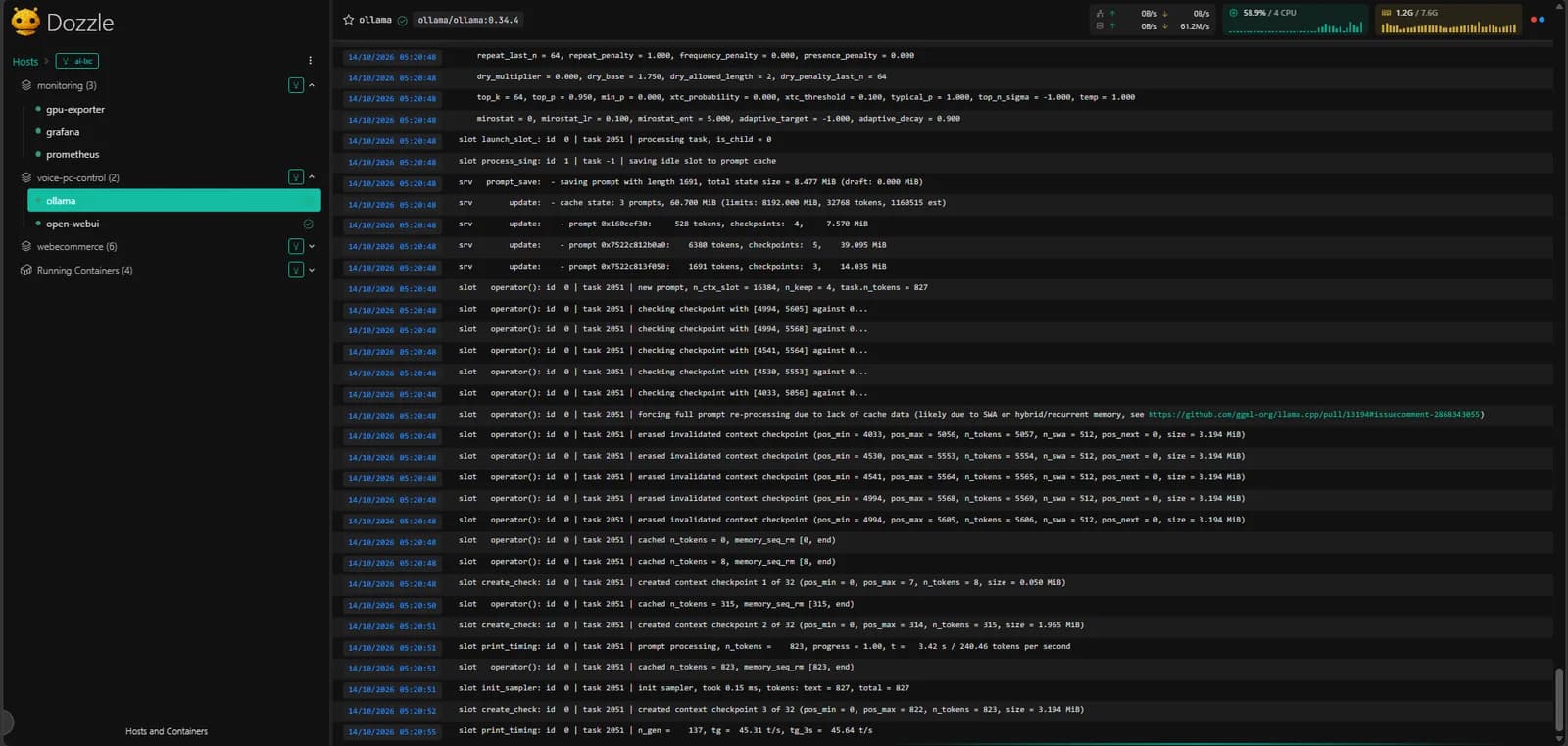The width and height of the screenshot is (1568, 746).
Task: Click the voice-pc-control stack layers icon
Action: 26,177
